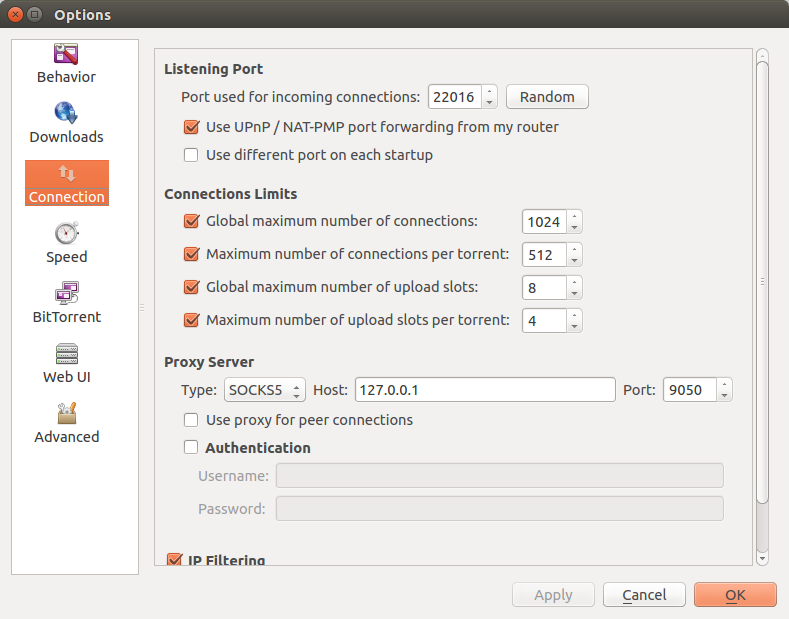Select the Connection arrows icon
The height and width of the screenshot is (619, 789).
[66, 174]
